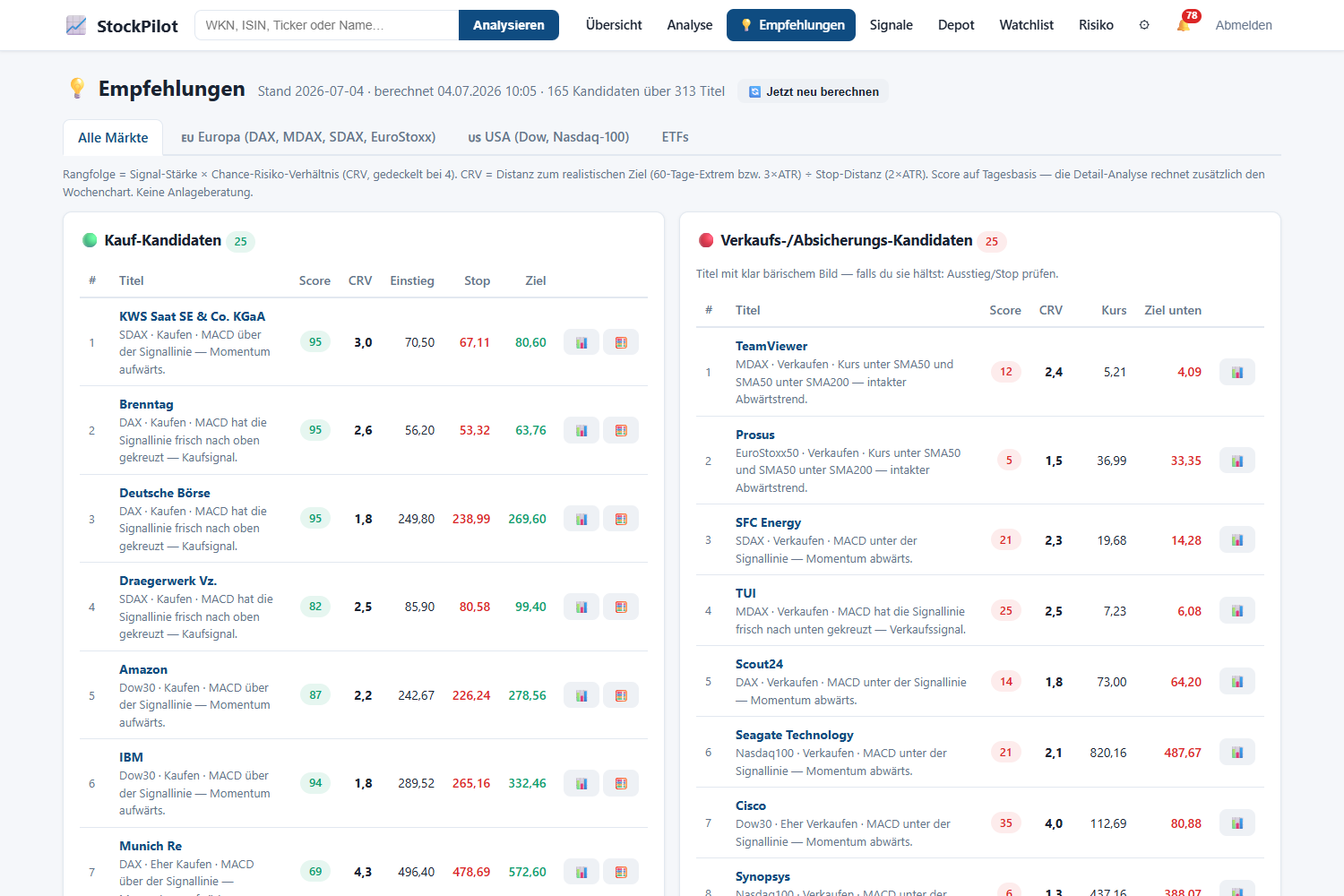The width and height of the screenshot is (1344, 896).
Task: Open the TUI stock link
Action: click(x=745, y=593)
